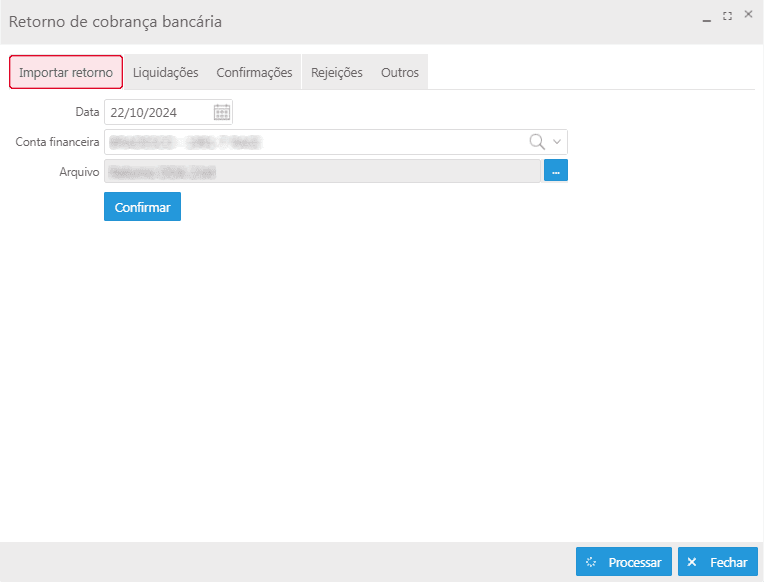The image size is (764, 582).
Task: Click the Fechar button at bottom
Action: tap(717, 562)
